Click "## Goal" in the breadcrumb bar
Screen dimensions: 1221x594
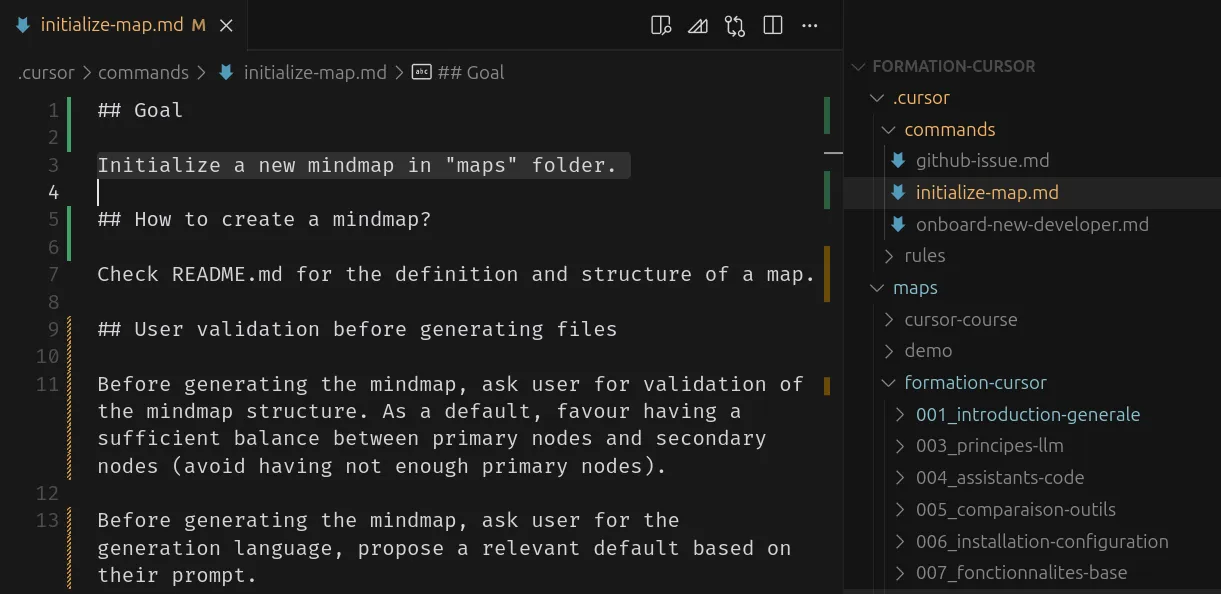click(469, 72)
